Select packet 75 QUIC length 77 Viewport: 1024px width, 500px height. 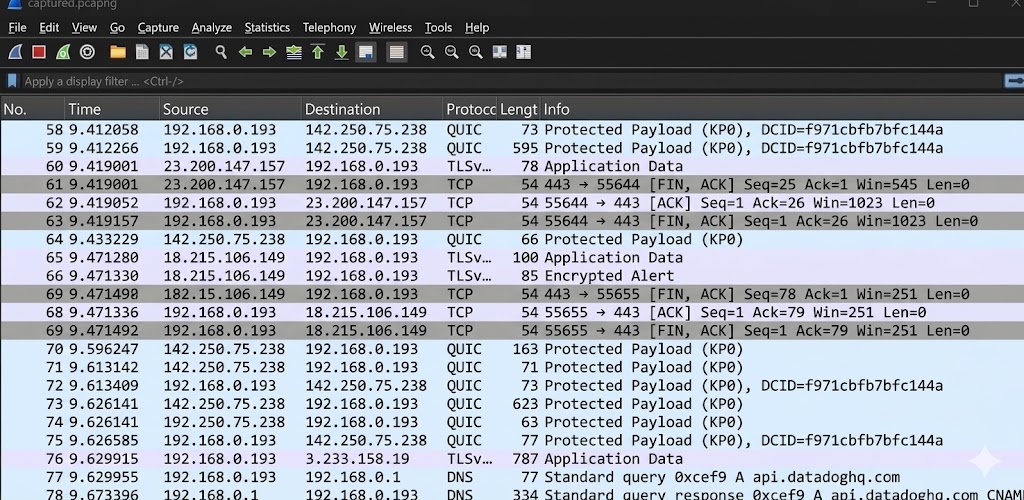[512, 440]
